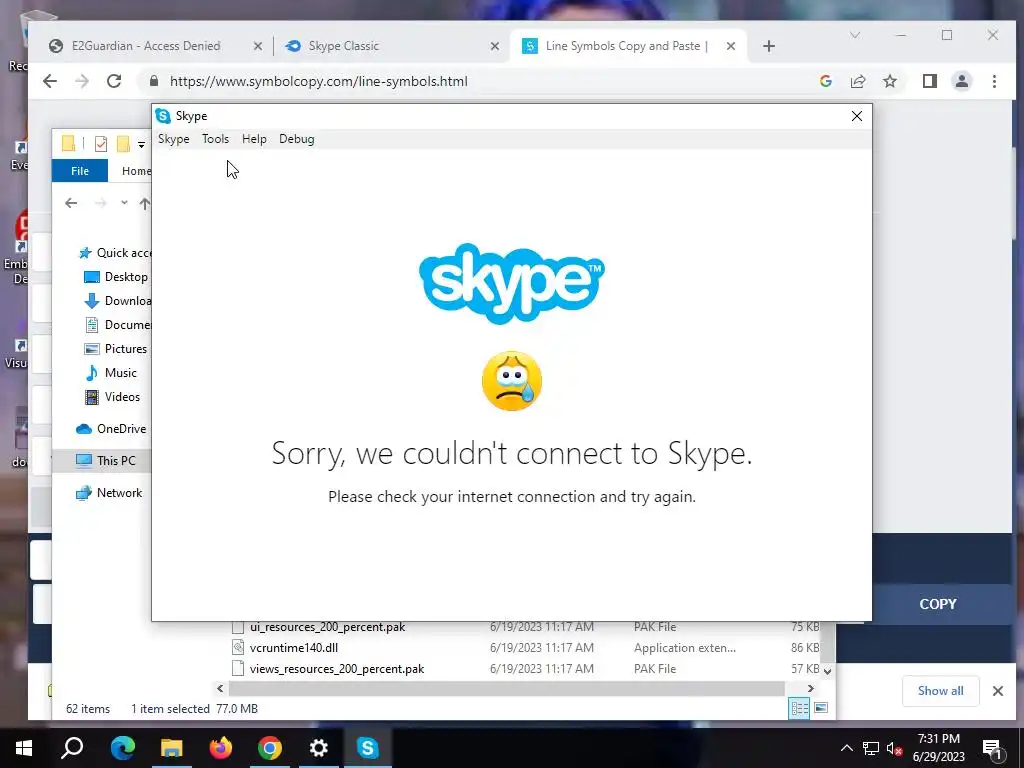The width and height of the screenshot is (1024, 768).
Task: Open Music in the navigation pane
Action: [x=110, y=373]
